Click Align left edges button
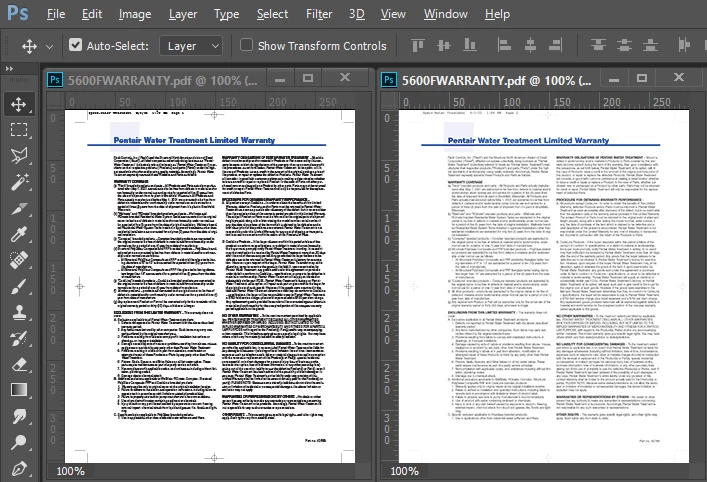This screenshot has height=482, width=707. 504,45
